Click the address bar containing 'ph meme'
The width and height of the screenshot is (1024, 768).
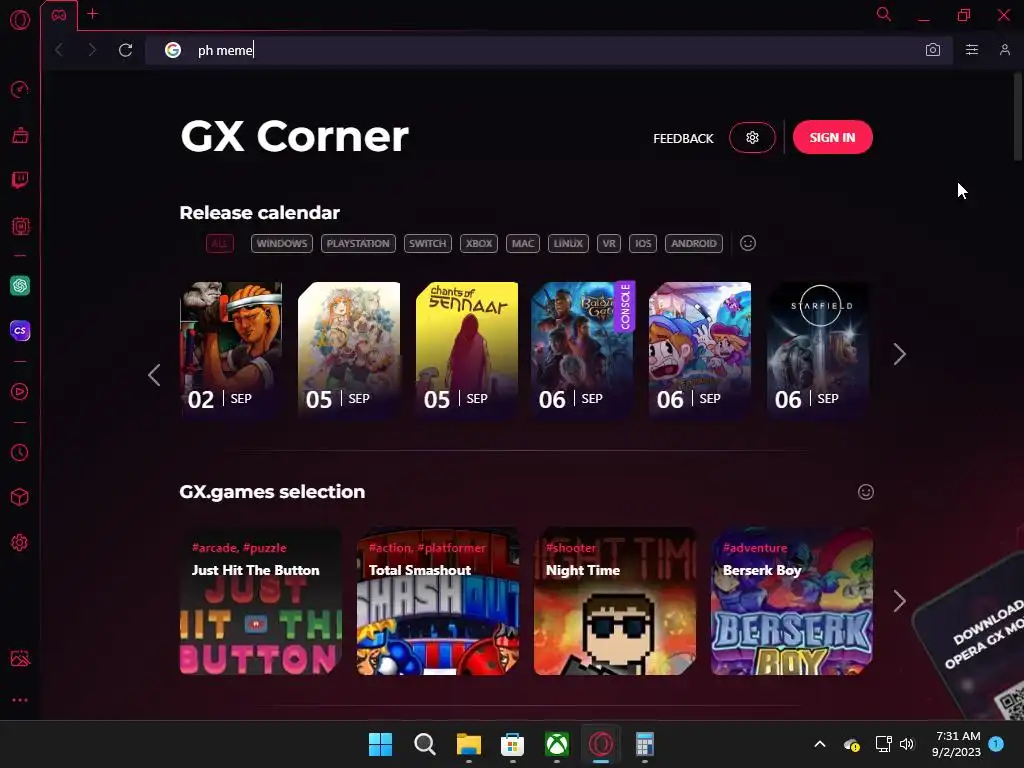(549, 50)
